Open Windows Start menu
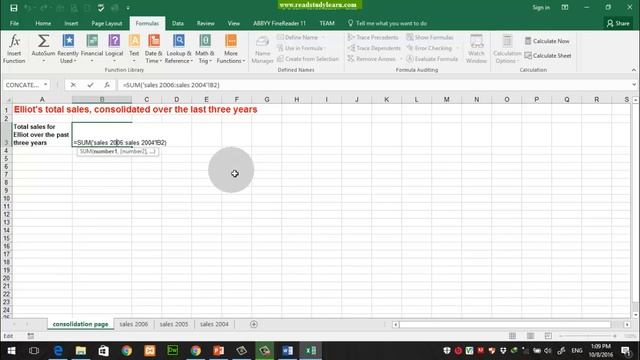The image size is (640, 360). point(11,351)
